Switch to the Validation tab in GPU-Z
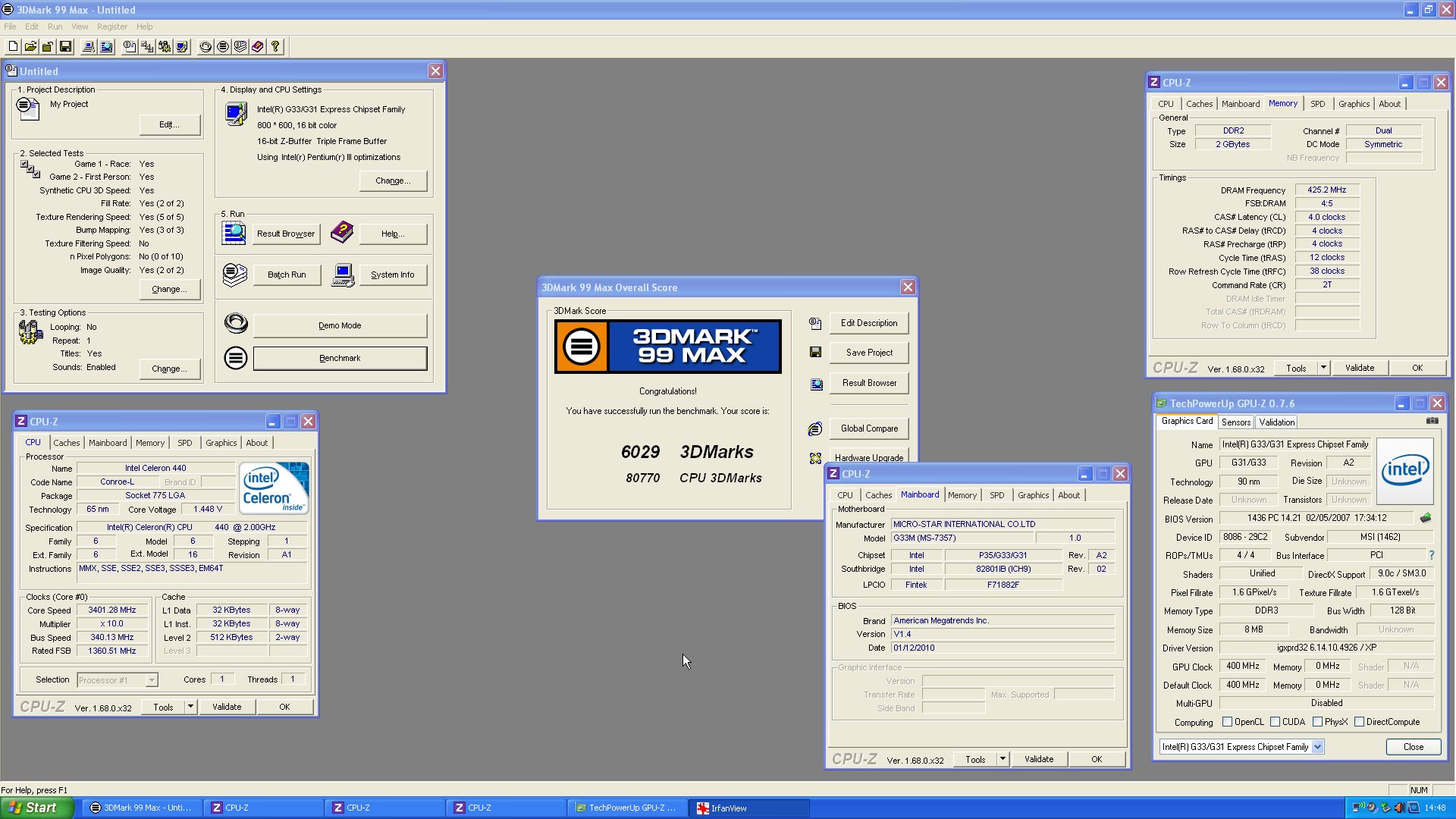1456x819 pixels. click(1277, 422)
